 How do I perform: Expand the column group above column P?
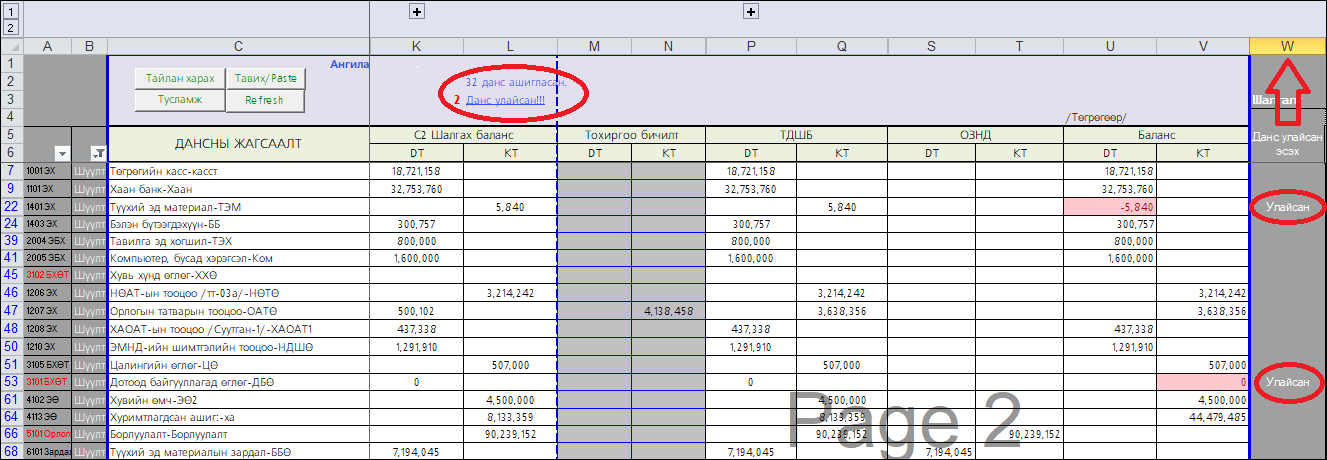pyautogui.click(x=750, y=11)
